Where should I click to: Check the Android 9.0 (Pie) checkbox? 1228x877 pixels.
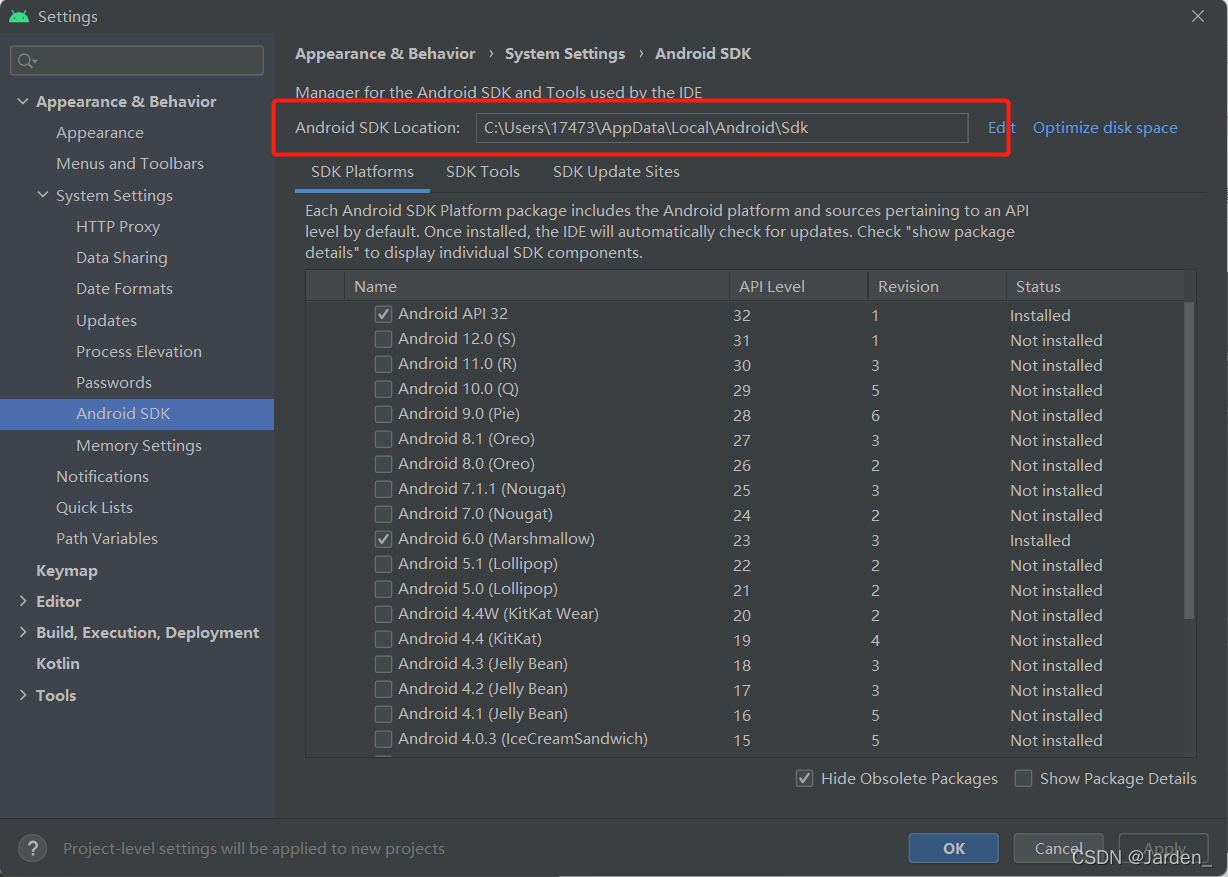click(383, 414)
